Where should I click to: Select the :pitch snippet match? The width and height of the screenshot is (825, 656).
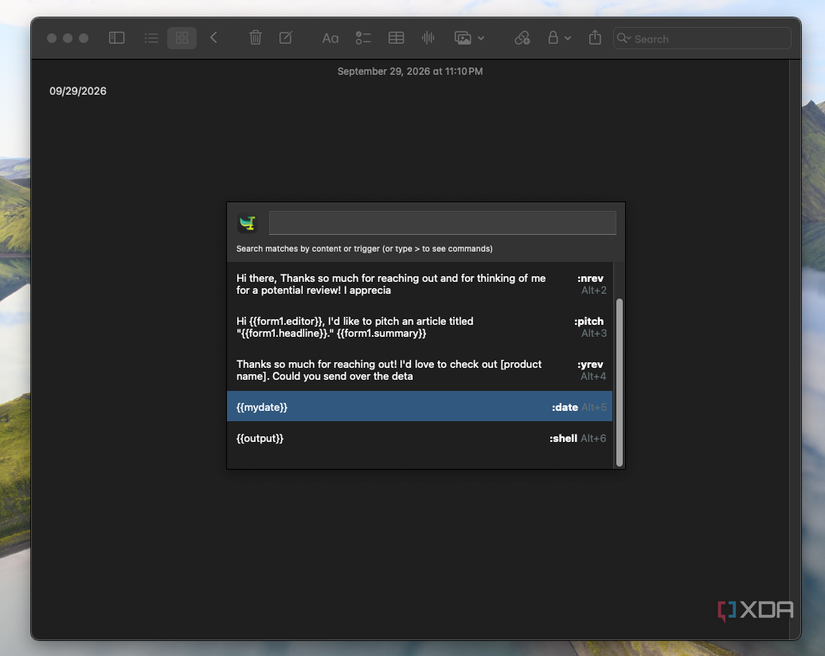click(420, 327)
